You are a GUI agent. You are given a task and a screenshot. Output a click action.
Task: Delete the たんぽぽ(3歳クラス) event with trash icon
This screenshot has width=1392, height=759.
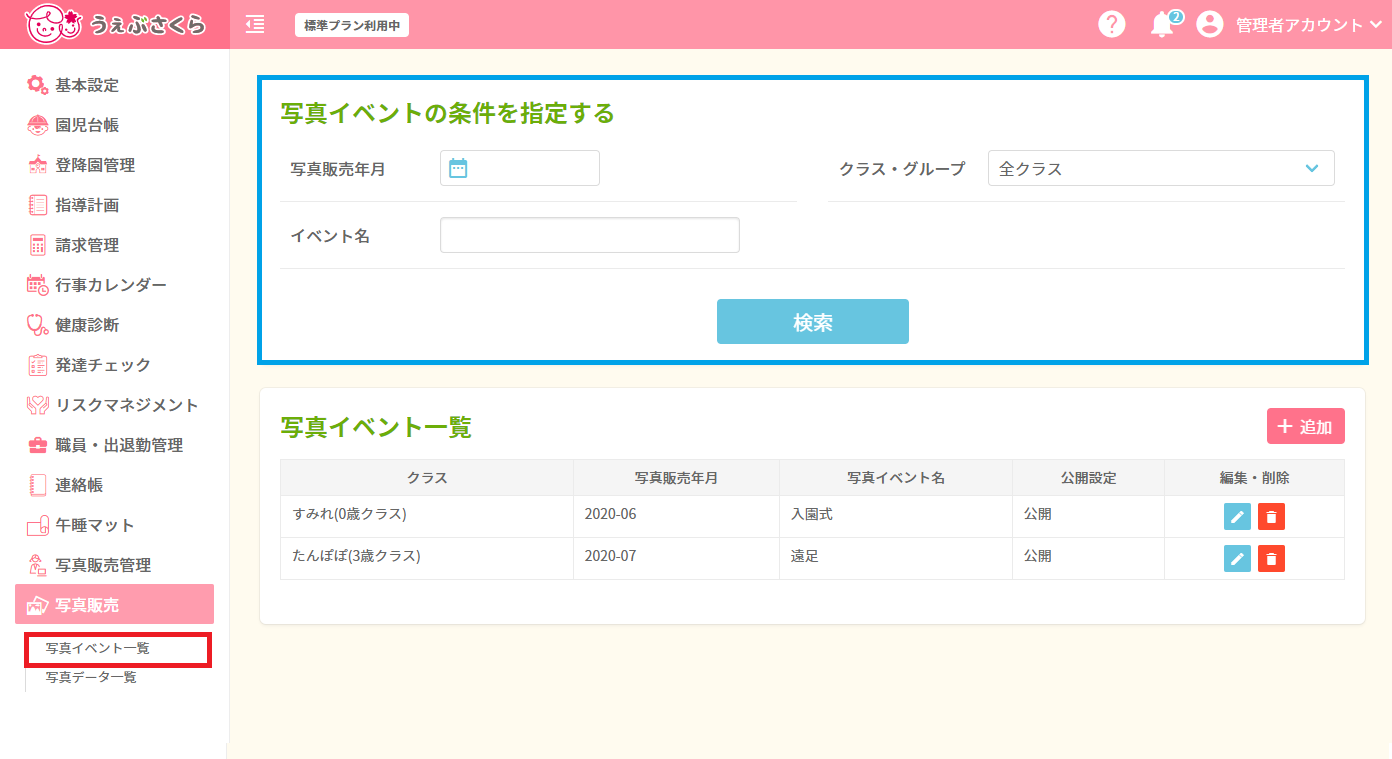point(1271,559)
